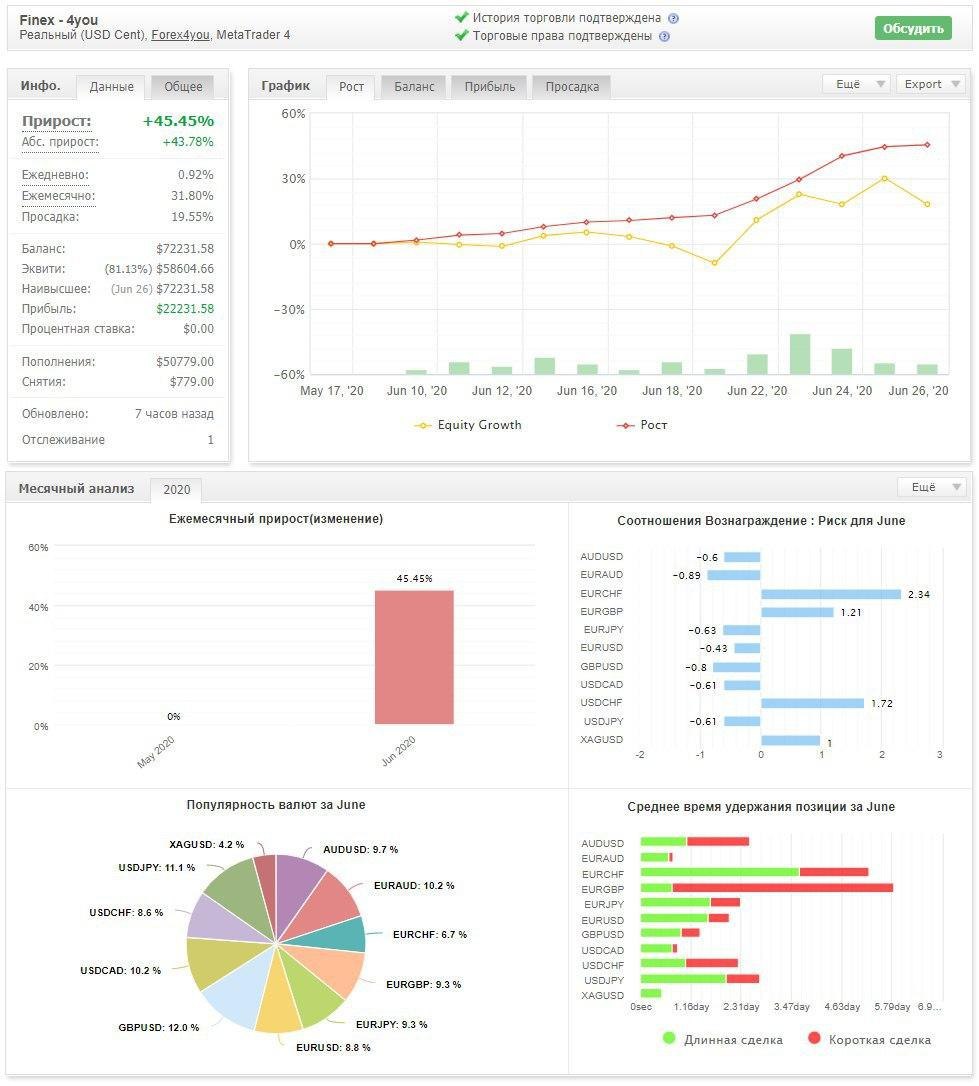Viewport: 979px width, 1086px height.
Task: Open the Export dropdown menu
Action: [x=930, y=84]
